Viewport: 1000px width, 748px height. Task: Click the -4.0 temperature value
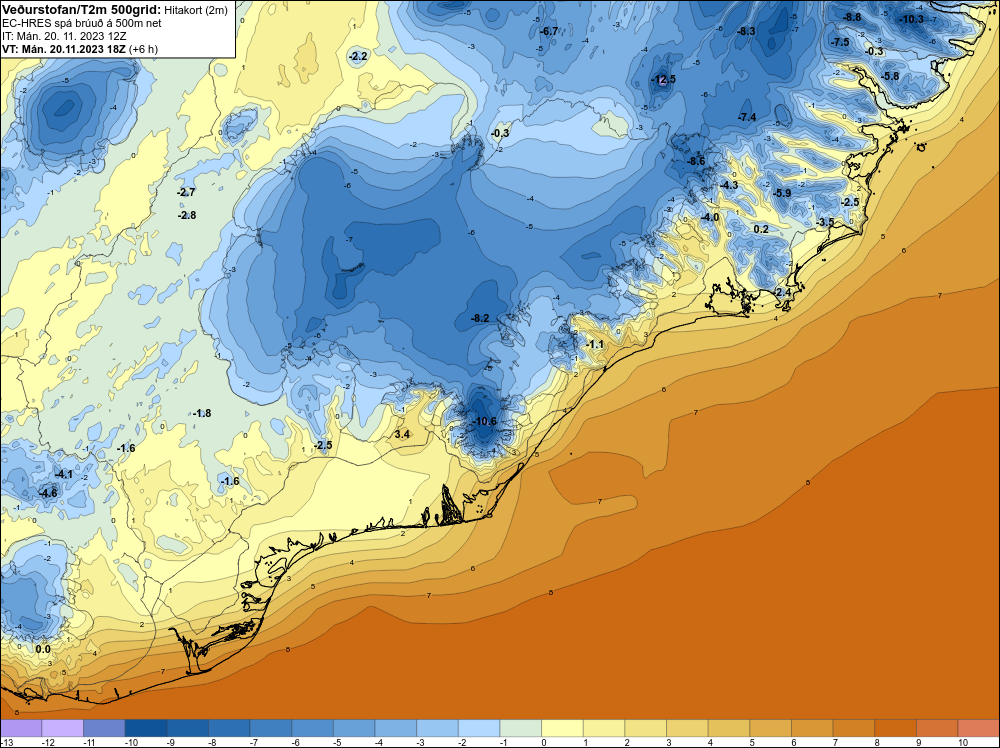pyautogui.click(x=710, y=217)
